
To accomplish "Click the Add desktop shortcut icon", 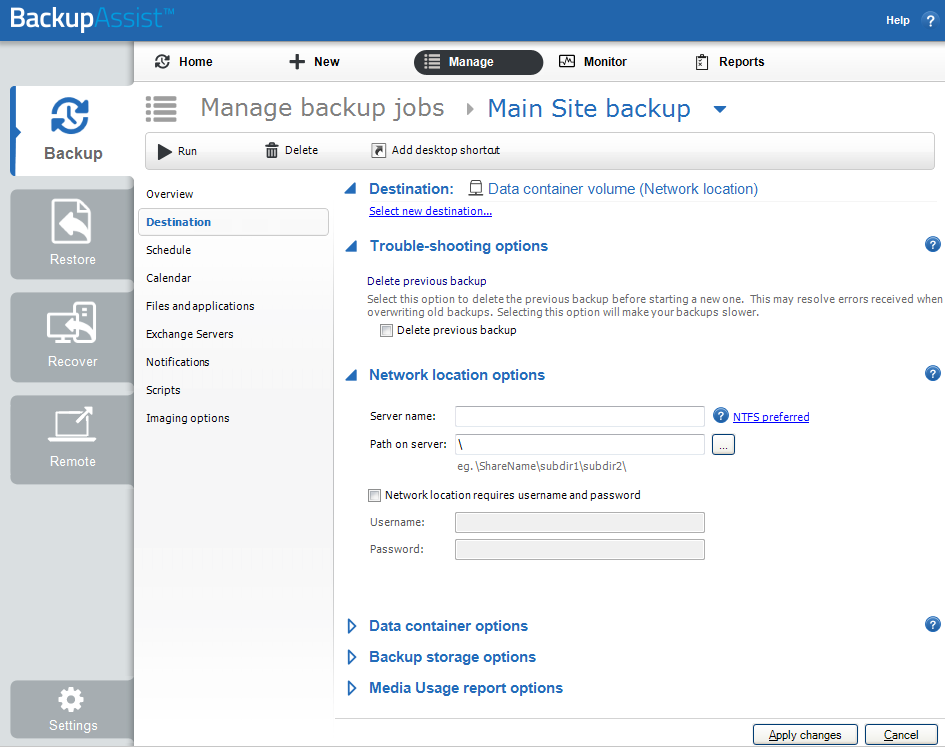I will tap(378, 150).
